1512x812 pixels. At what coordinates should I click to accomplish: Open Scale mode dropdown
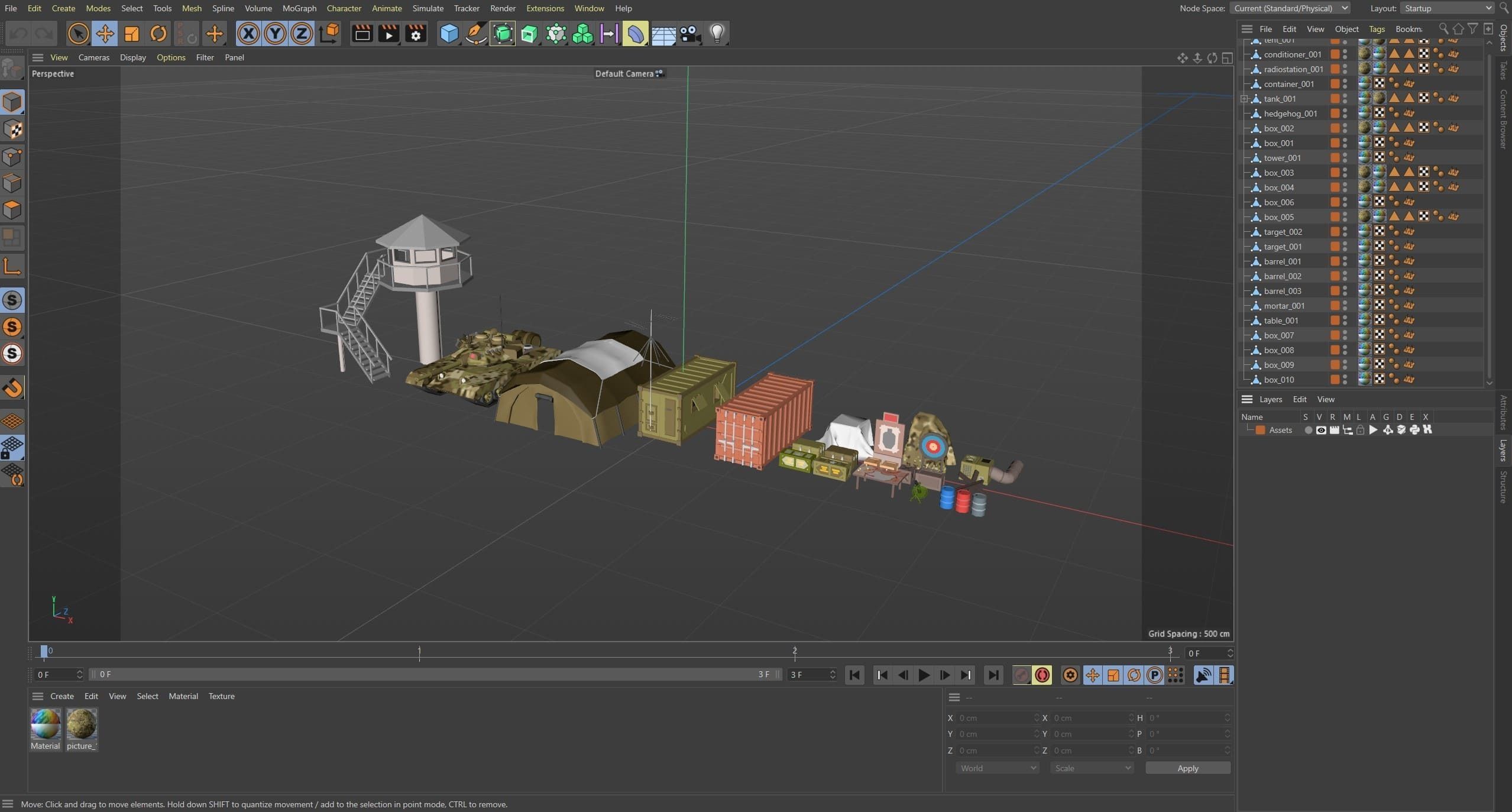pos(1092,768)
